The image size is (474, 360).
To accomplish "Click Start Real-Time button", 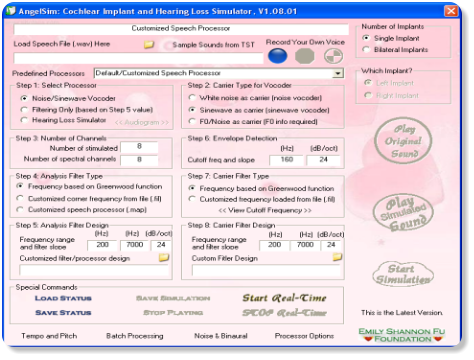I will pyautogui.click(x=284, y=298).
